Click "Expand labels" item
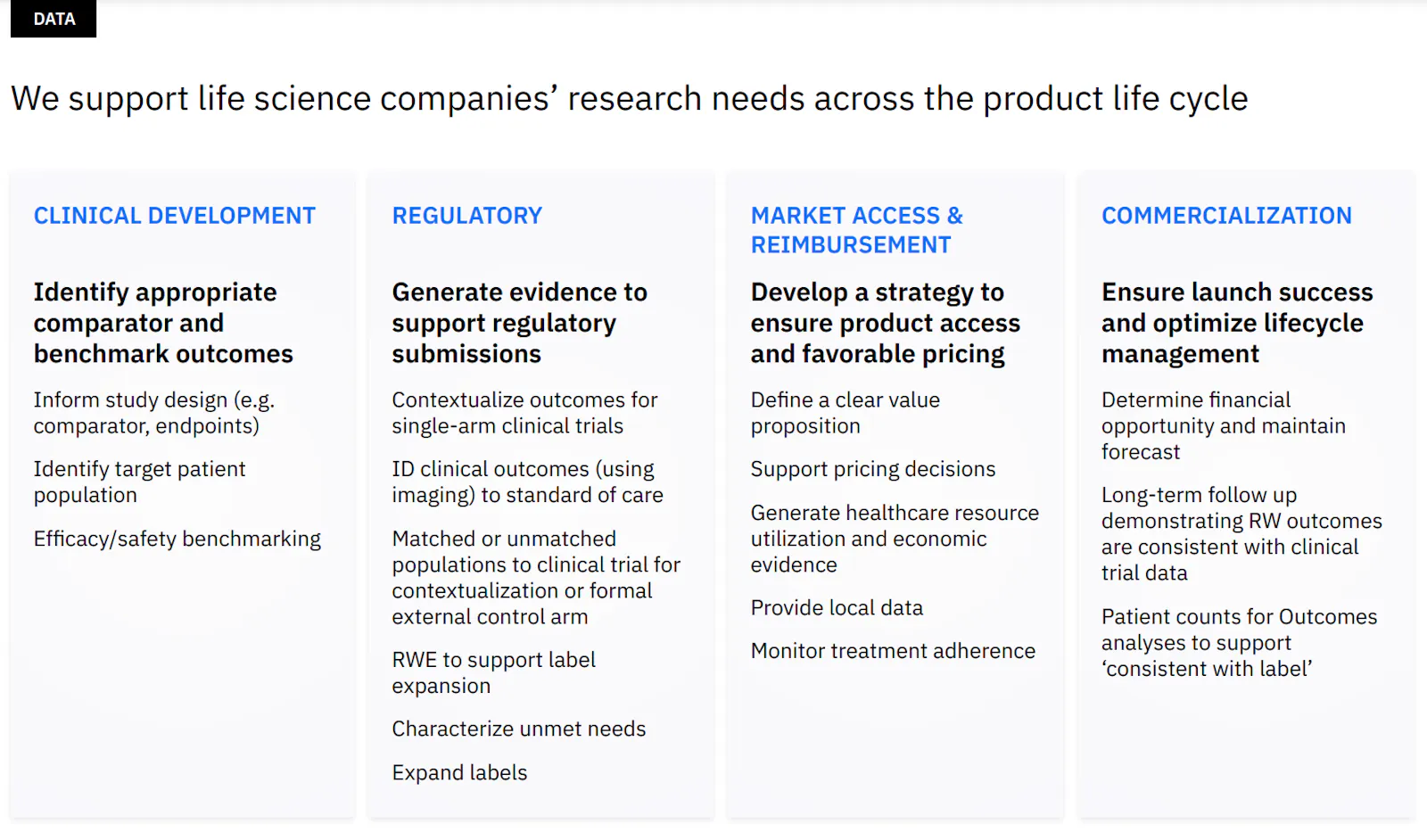Image resolution: width=1427 pixels, height=840 pixels. coord(459,772)
